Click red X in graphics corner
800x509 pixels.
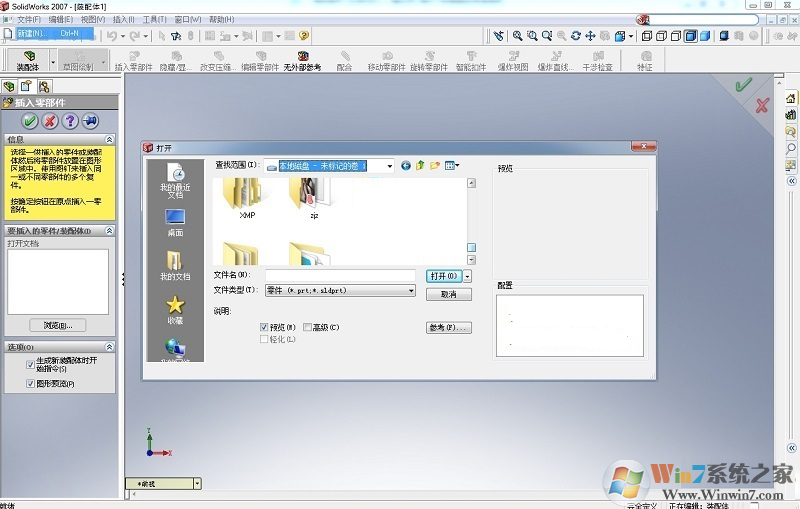[x=762, y=105]
